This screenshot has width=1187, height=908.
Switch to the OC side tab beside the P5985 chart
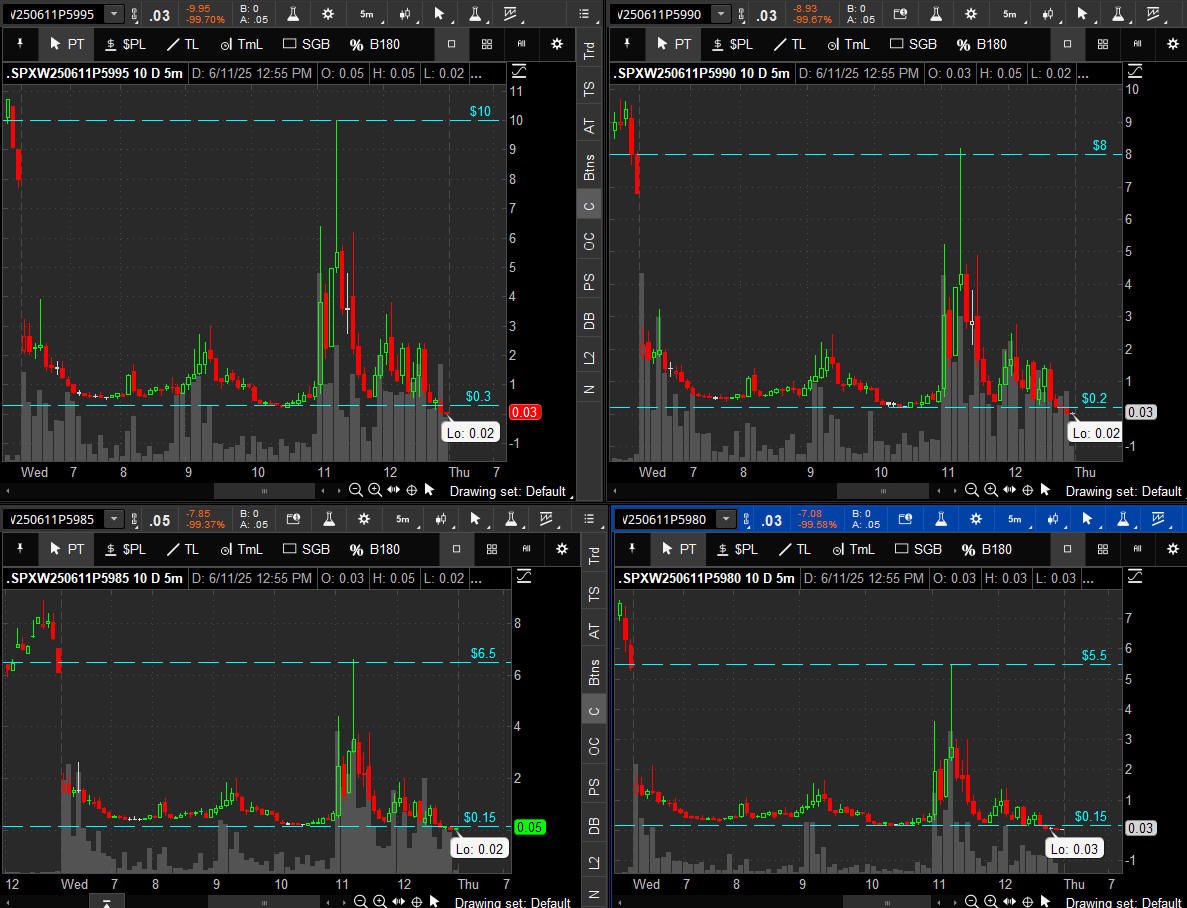[594, 747]
